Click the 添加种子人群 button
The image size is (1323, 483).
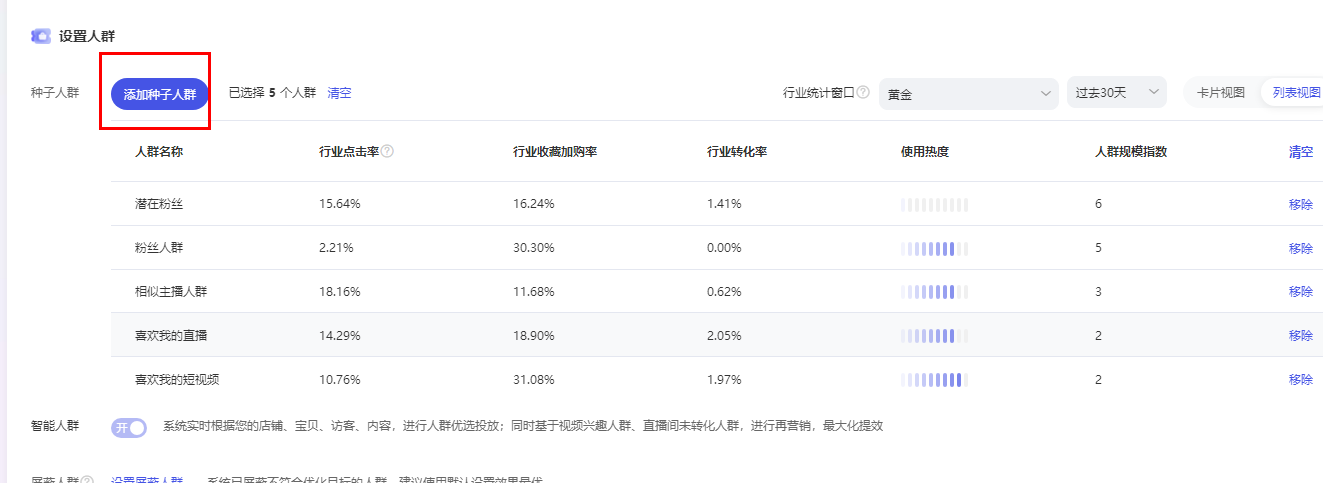(x=159, y=94)
